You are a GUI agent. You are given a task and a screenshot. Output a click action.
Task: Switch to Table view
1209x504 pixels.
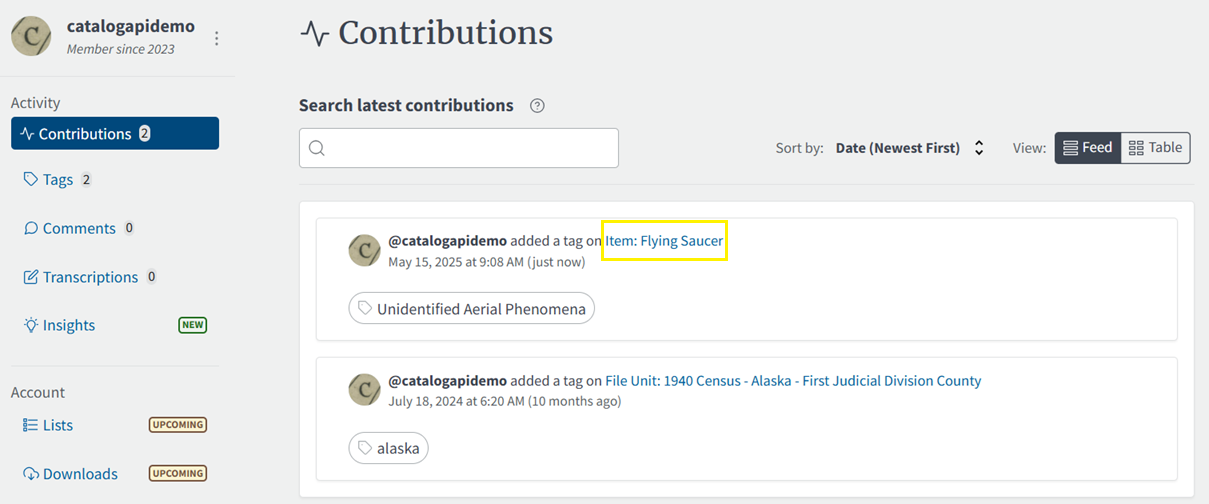pos(1155,148)
